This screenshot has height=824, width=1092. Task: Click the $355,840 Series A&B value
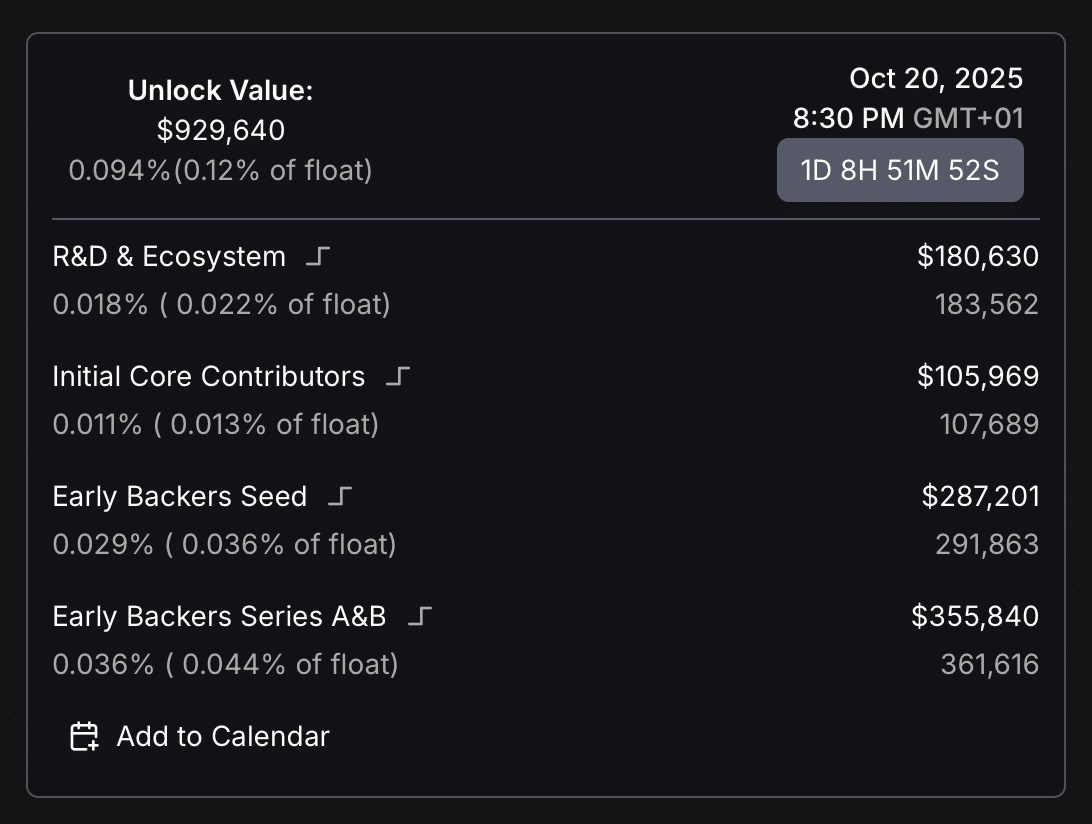975,616
